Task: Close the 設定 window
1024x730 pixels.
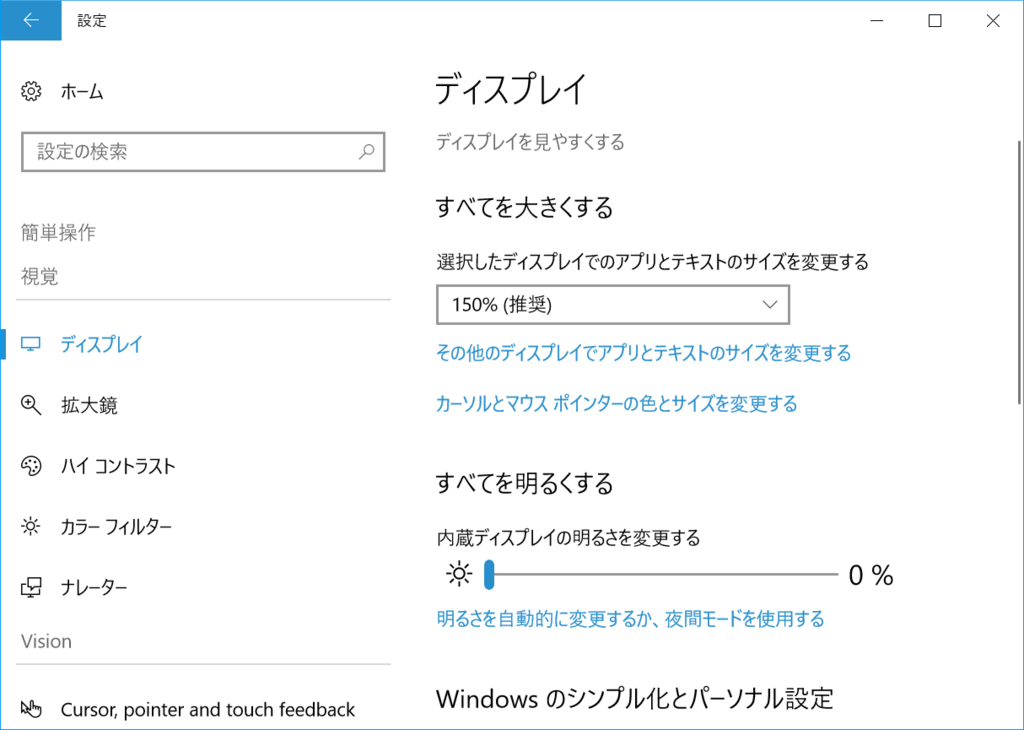Action: (993, 20)
